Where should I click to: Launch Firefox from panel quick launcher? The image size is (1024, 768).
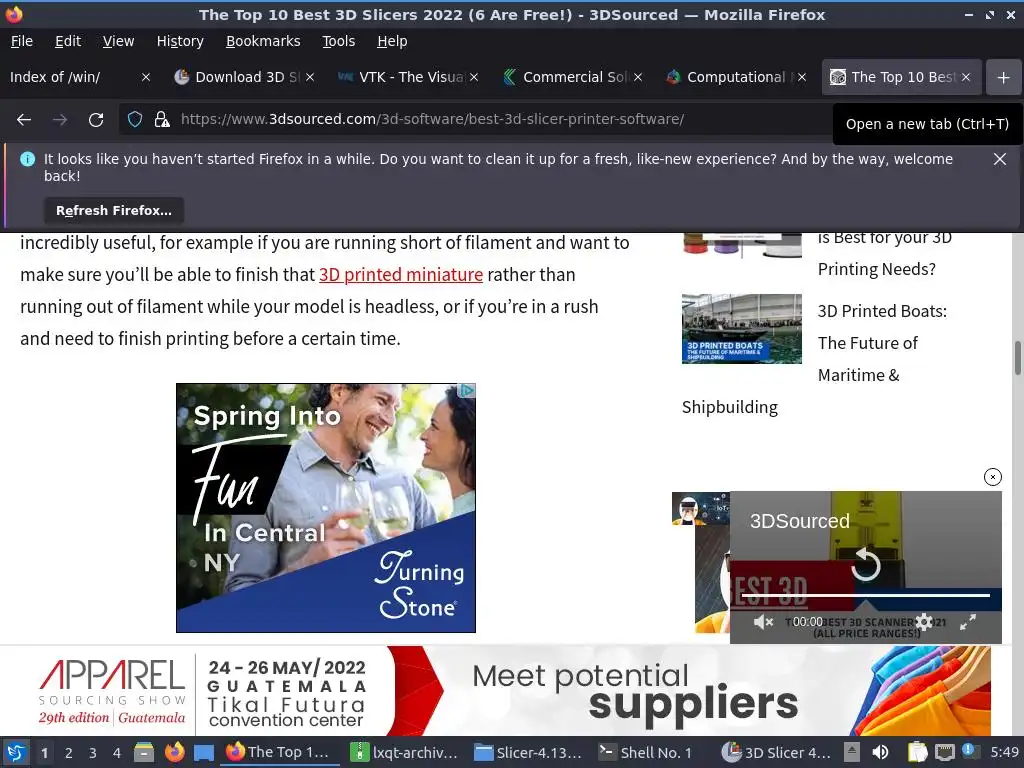pyautogui.click(x=174, y=752)
